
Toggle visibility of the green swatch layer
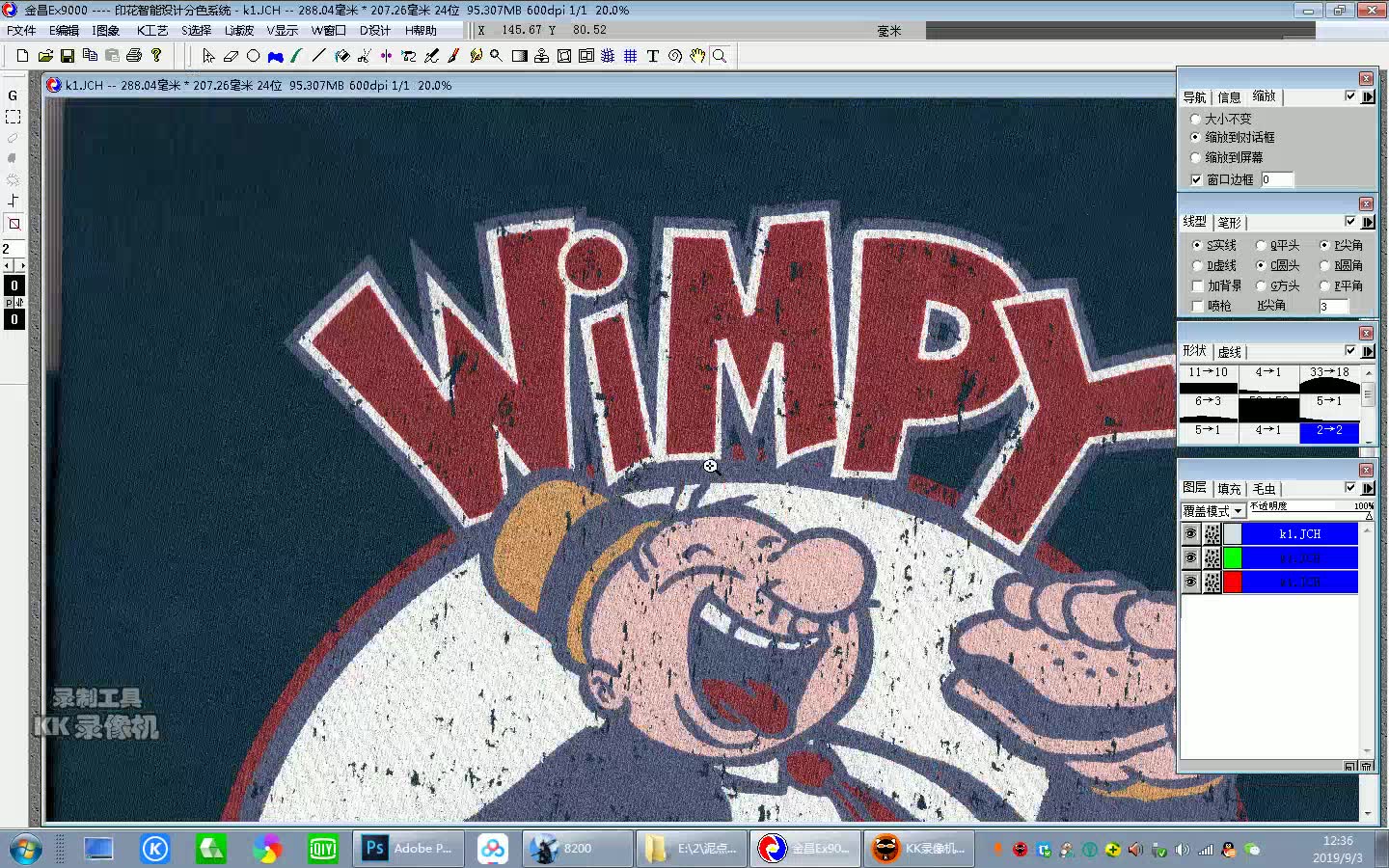click(1191, 557)
